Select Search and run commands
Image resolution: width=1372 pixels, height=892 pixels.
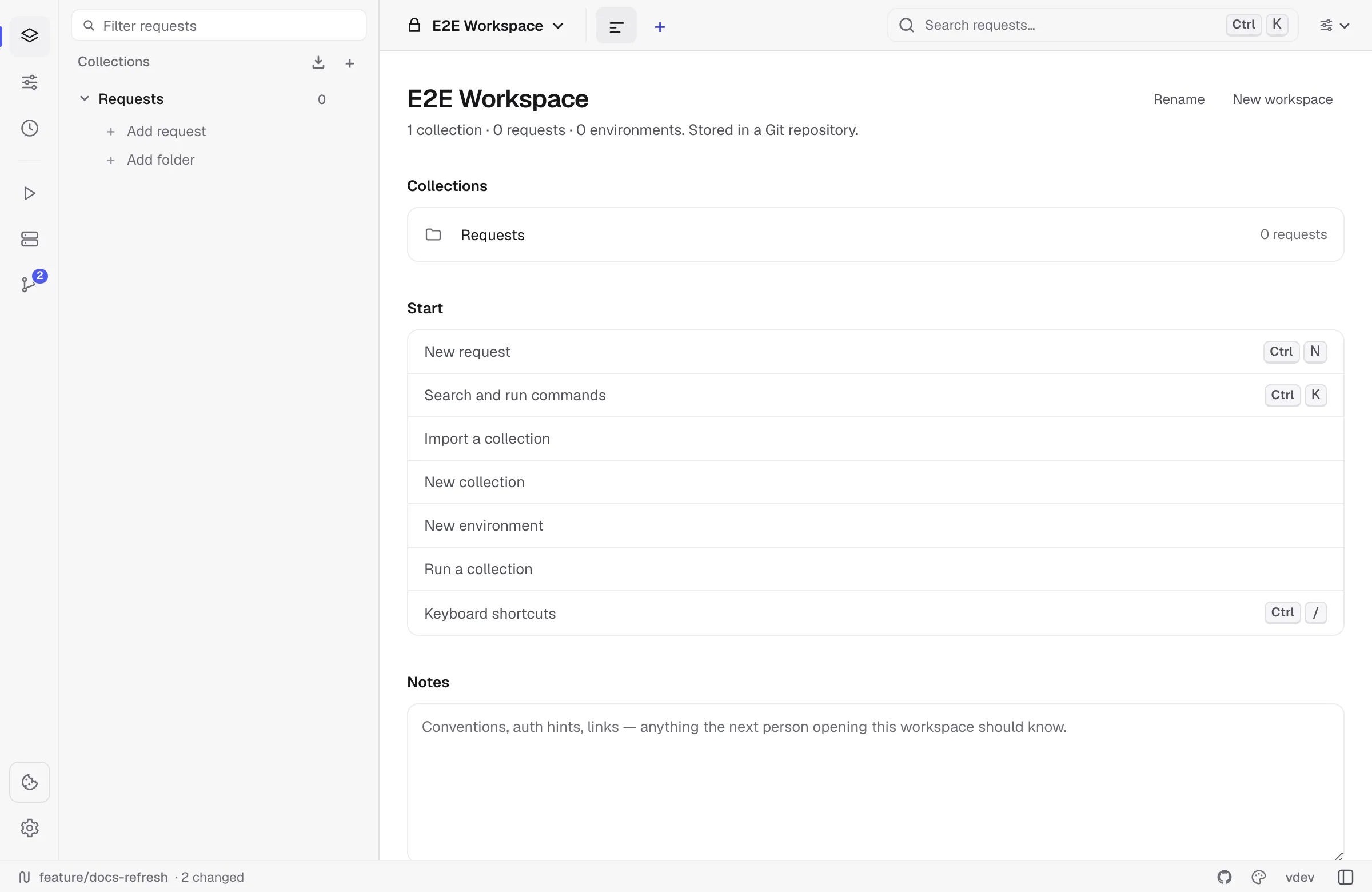tap(875, 395)
